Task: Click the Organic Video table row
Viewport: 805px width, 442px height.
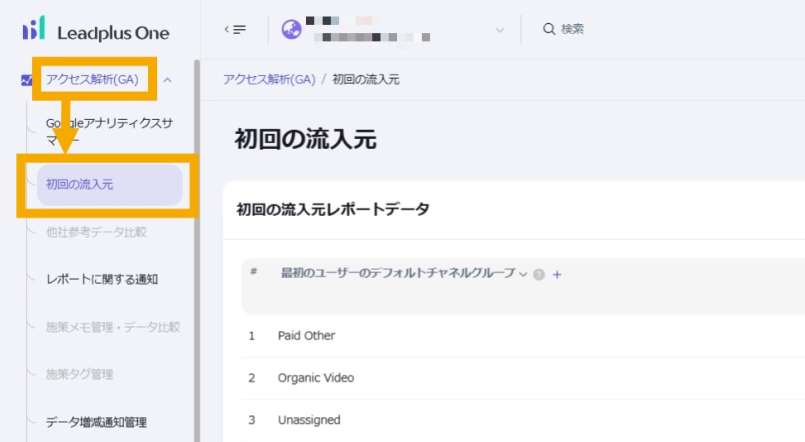Action: (x=316, y=378)
